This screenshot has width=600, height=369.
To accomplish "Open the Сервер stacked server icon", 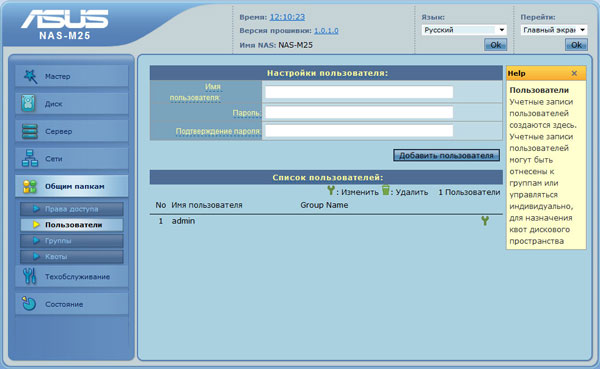I will (x=29, y=131).
